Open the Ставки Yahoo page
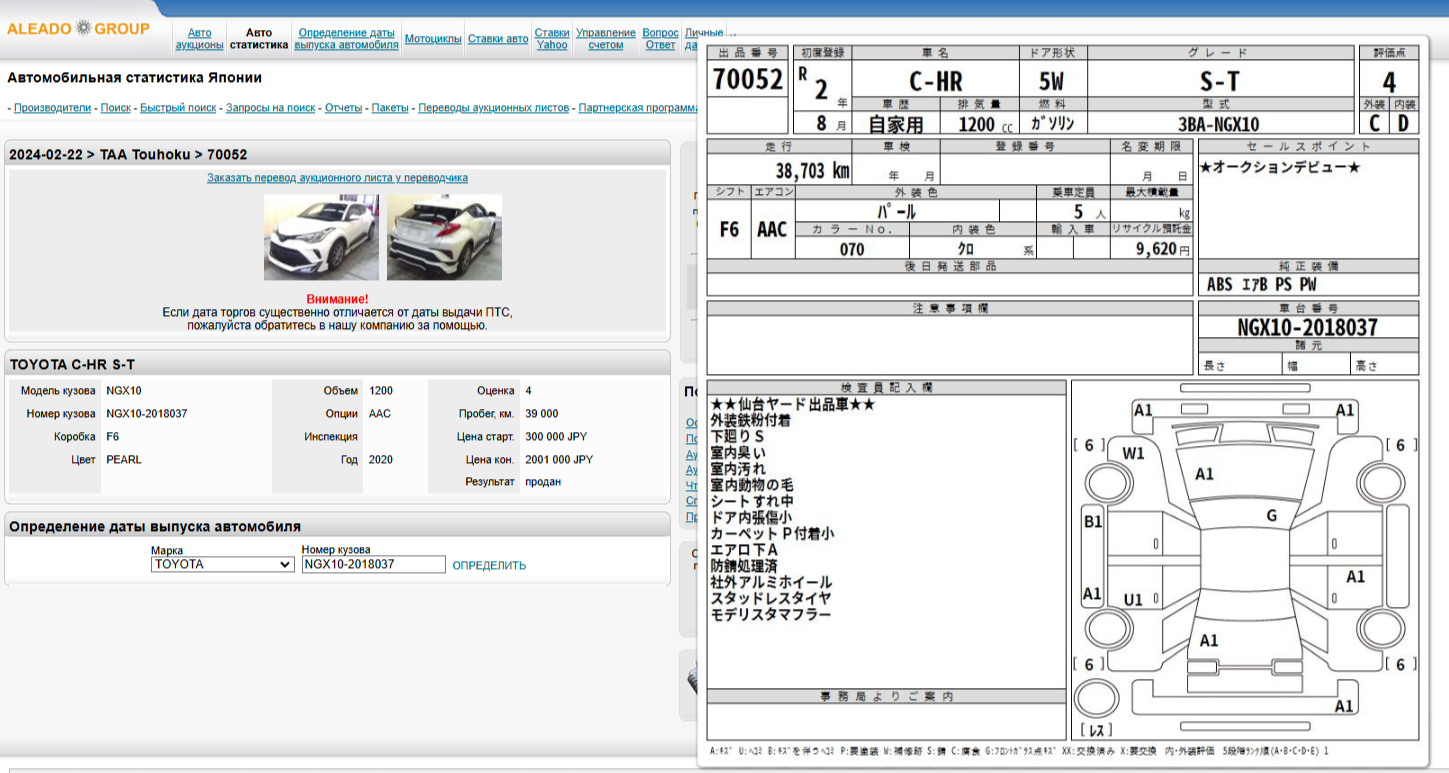Viewport: 1449px width, 773px height. point(552,39)
